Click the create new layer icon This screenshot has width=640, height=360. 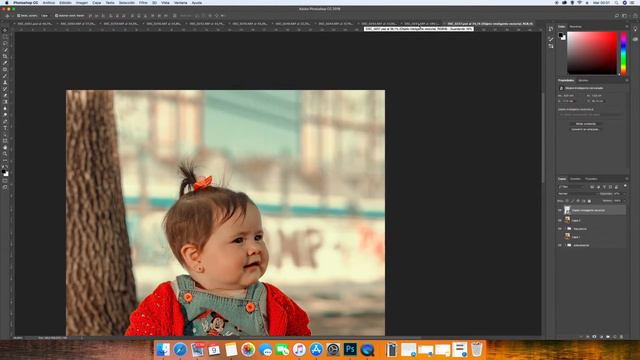click(x=615, y=337)
